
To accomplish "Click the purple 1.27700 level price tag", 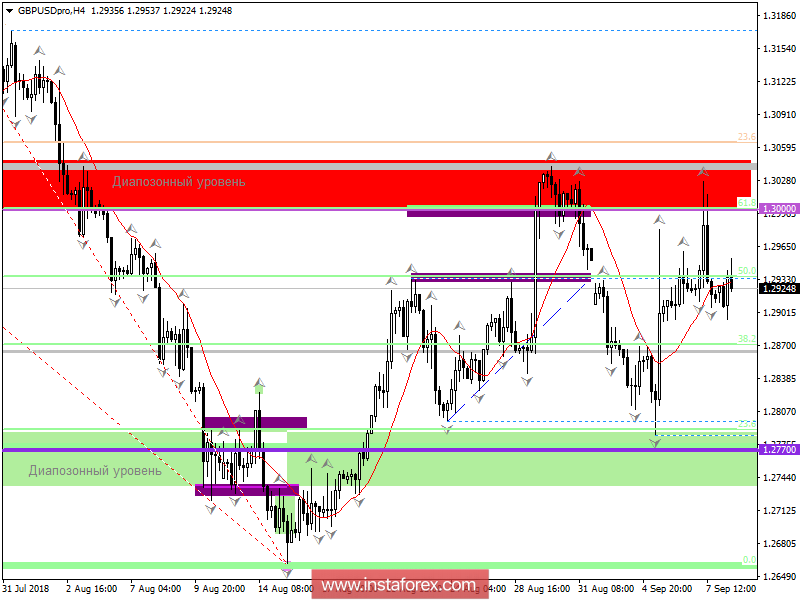I will 779,449.
